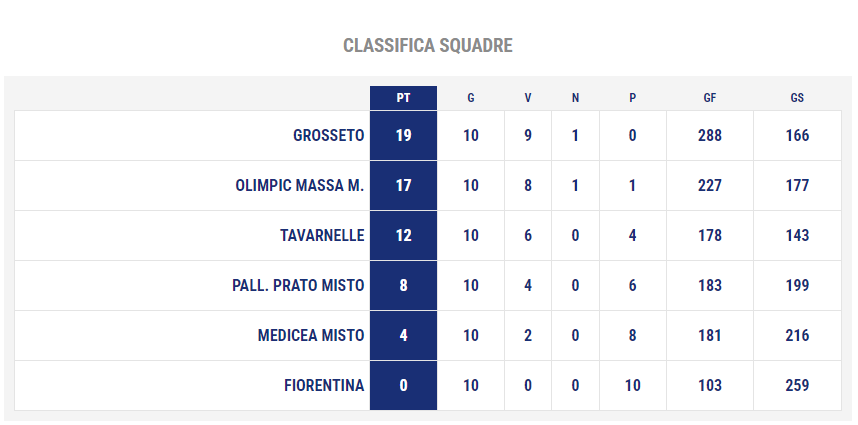Image resolution: width=858 pixels, height=425 pixels.
Task: Click the PT column header
Action: [403, 98]
